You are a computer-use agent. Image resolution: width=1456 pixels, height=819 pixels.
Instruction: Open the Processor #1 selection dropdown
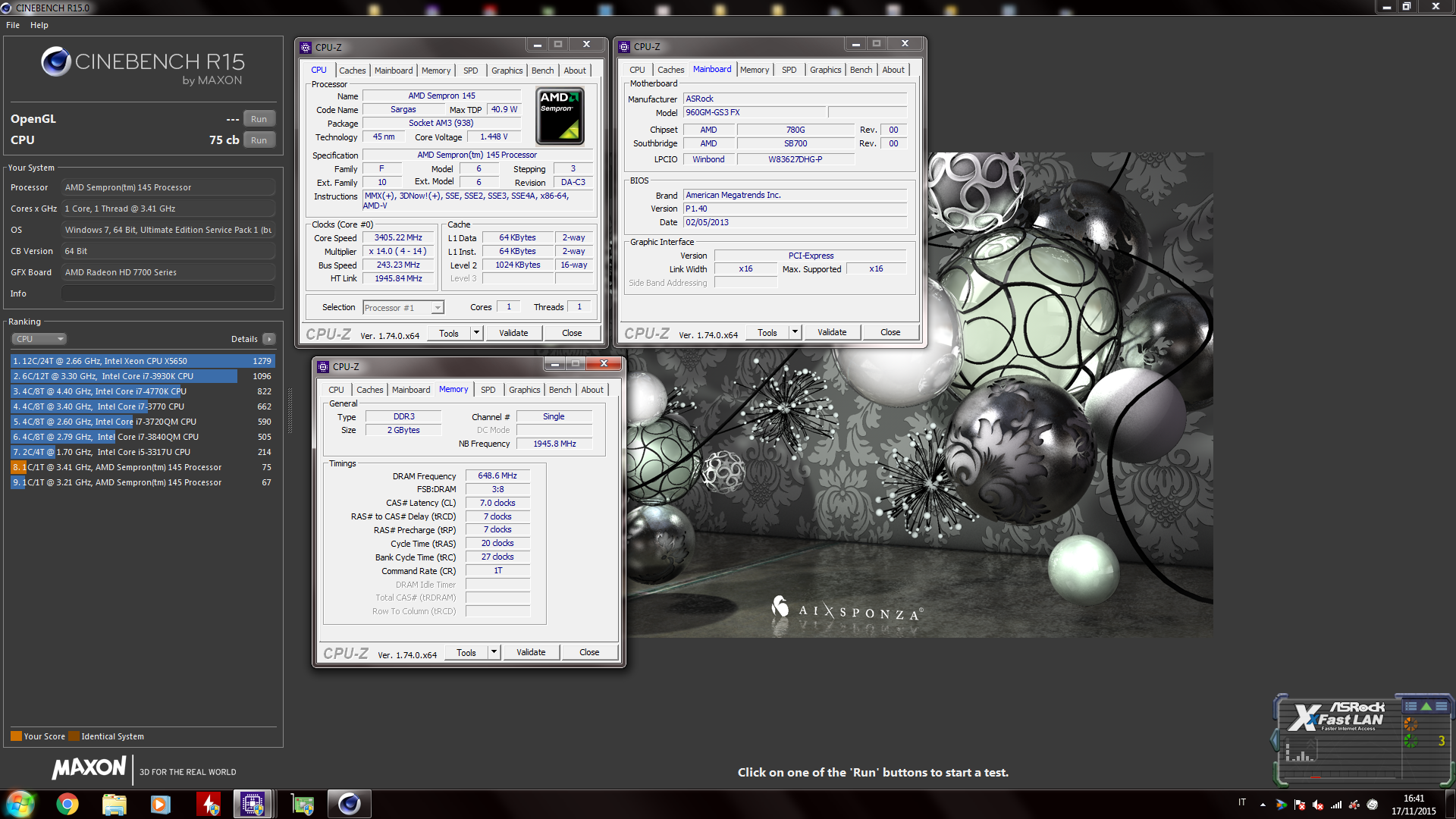click(x=403, y=308)
